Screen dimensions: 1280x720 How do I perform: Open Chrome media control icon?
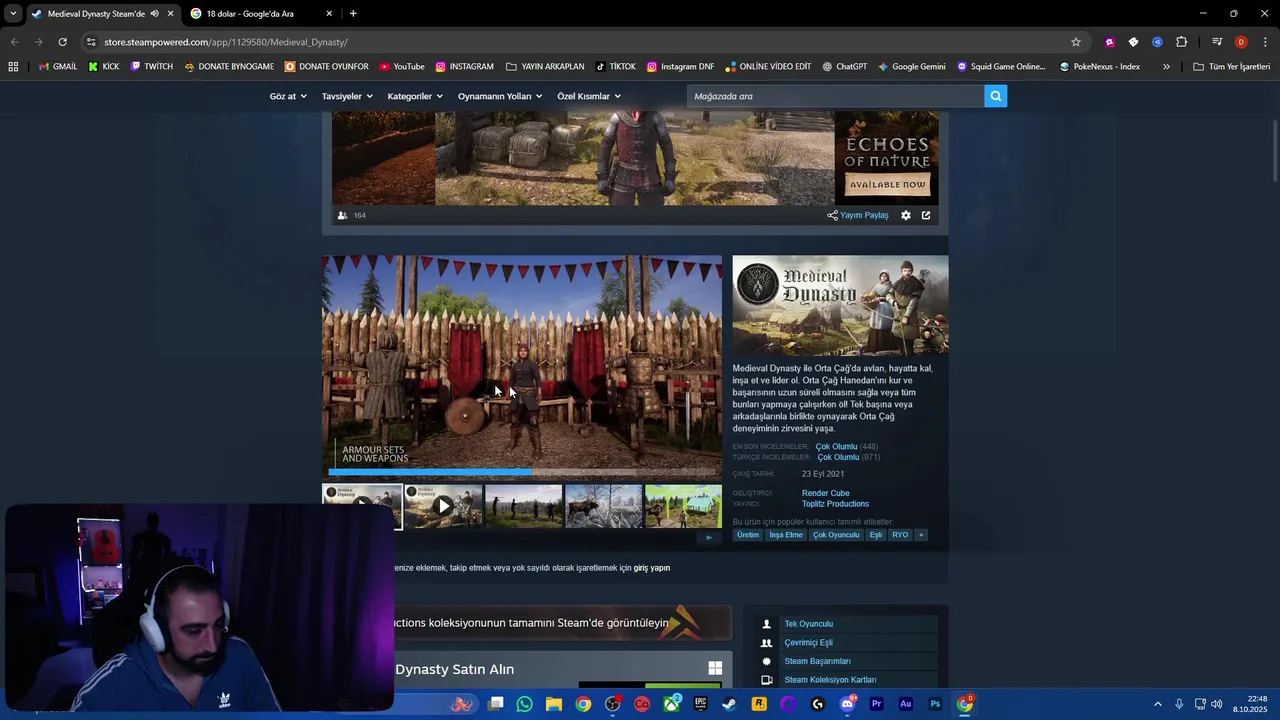point(1217,42)
